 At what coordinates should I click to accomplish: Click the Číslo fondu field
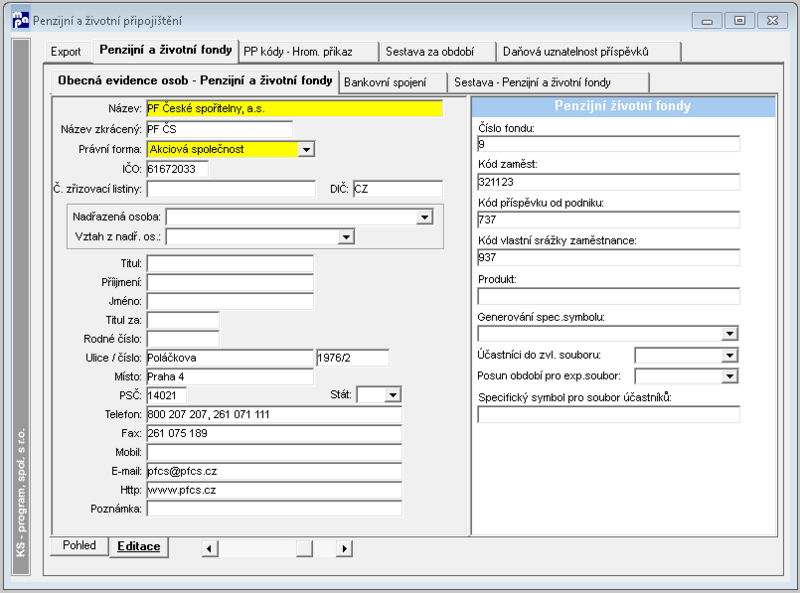609,144
